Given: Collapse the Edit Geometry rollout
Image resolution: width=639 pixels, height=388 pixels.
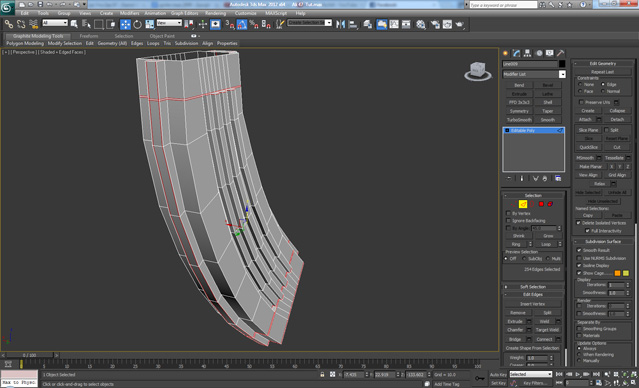Looking at the screenshot, I should coord(603,64).
